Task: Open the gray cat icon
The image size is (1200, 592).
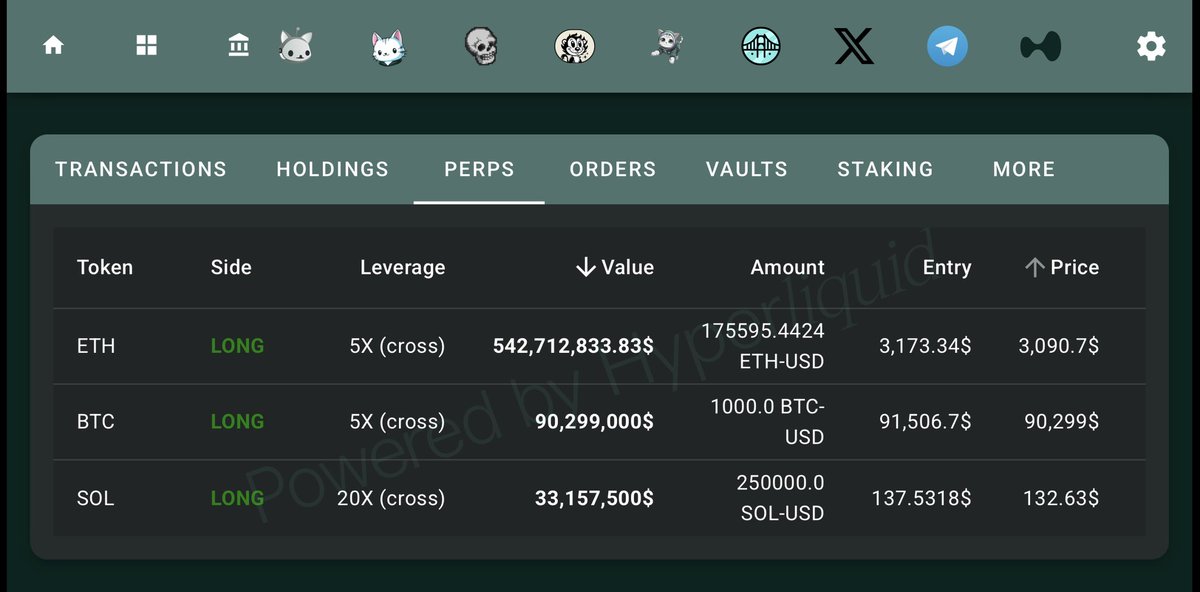Action: [x=297, y=46]
